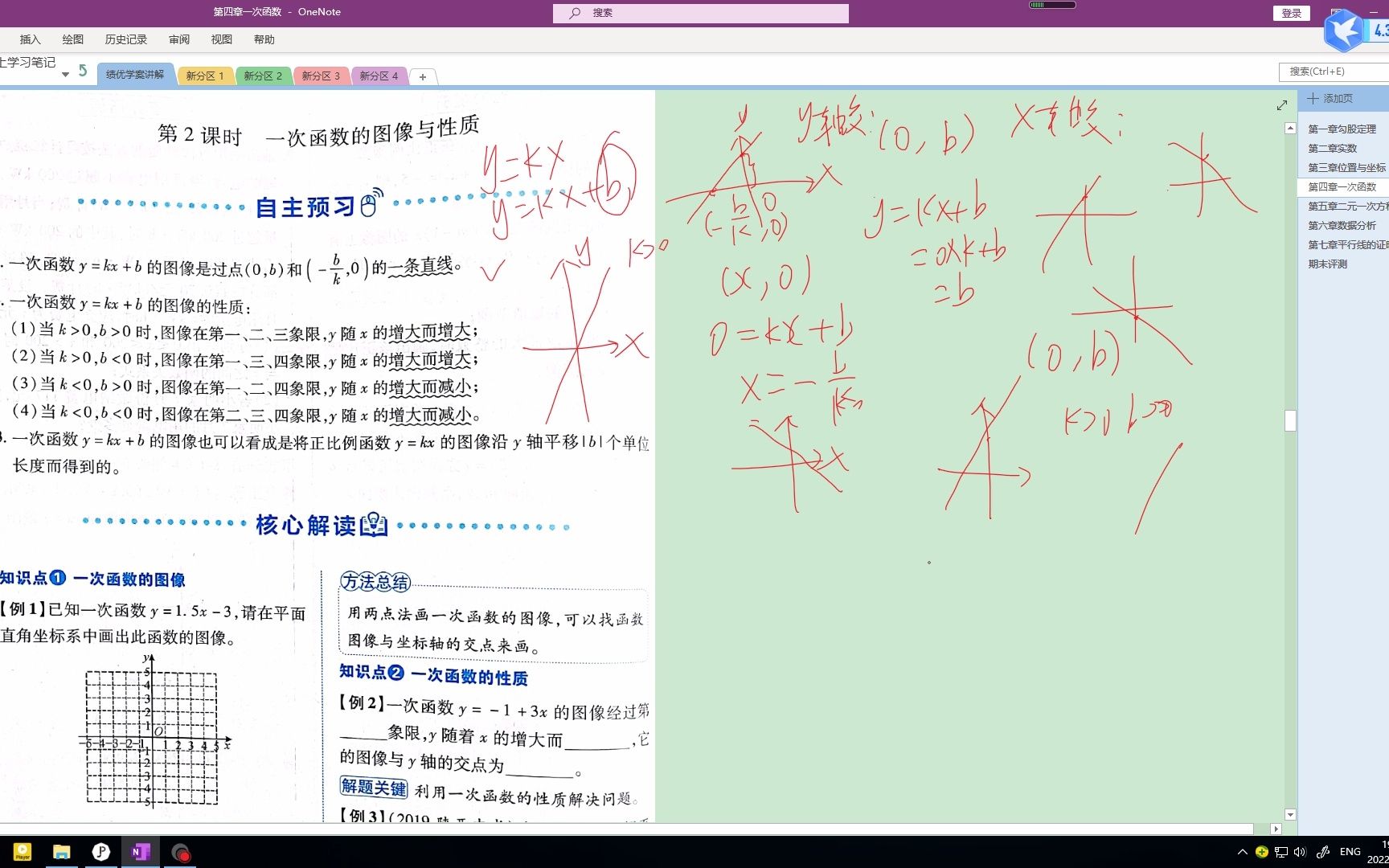Click the Windows Ink pen tray icon

(x=1323, y=851)
